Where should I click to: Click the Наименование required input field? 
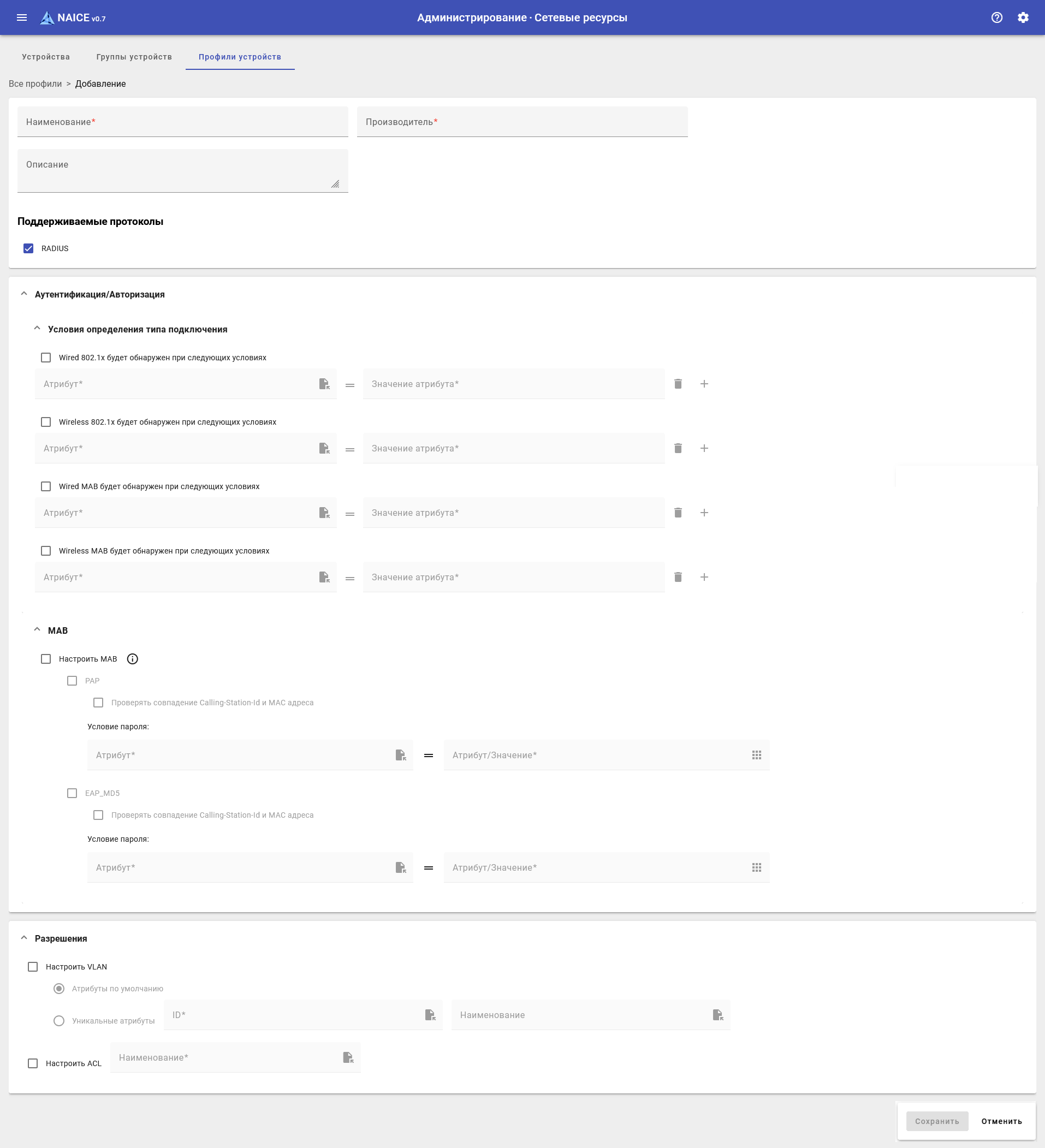tap(182, 122)
